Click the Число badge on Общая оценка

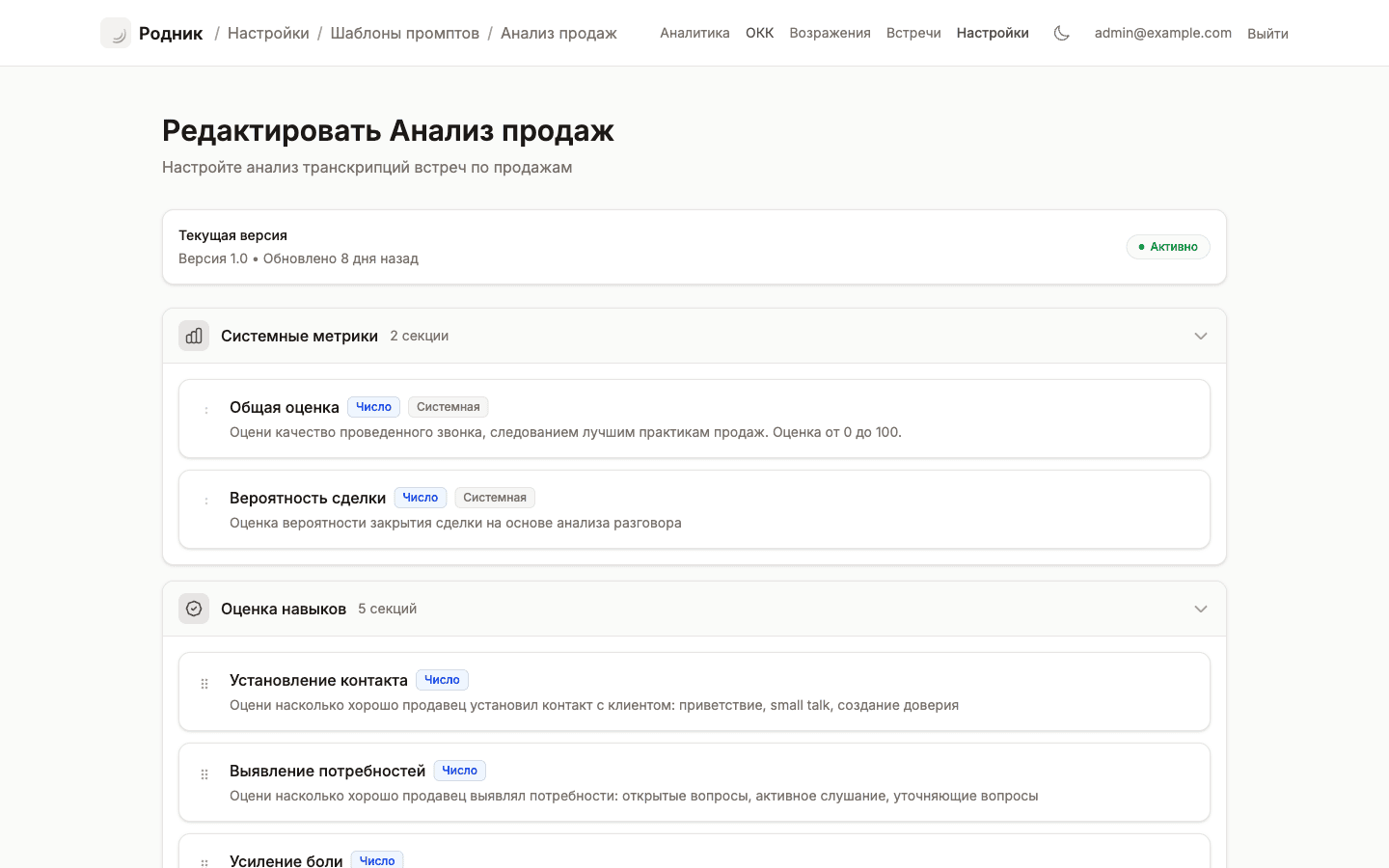pyautogui.click(x=373, y=406)
